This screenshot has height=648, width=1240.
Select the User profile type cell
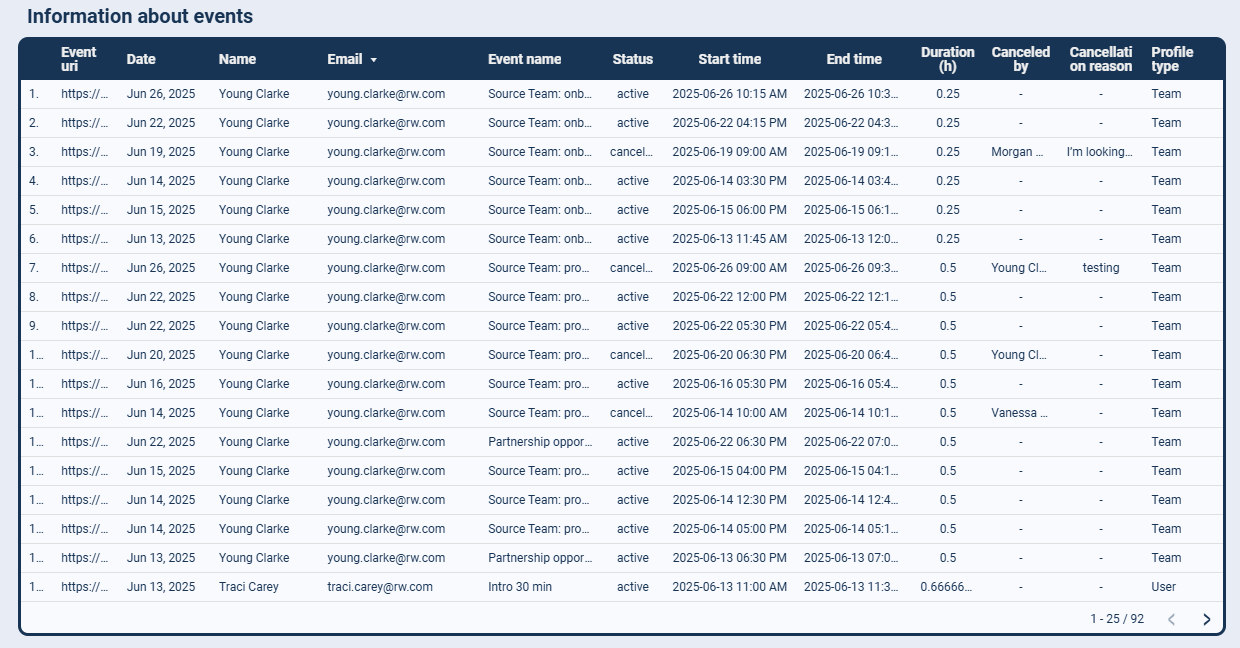click(1163, 587)
